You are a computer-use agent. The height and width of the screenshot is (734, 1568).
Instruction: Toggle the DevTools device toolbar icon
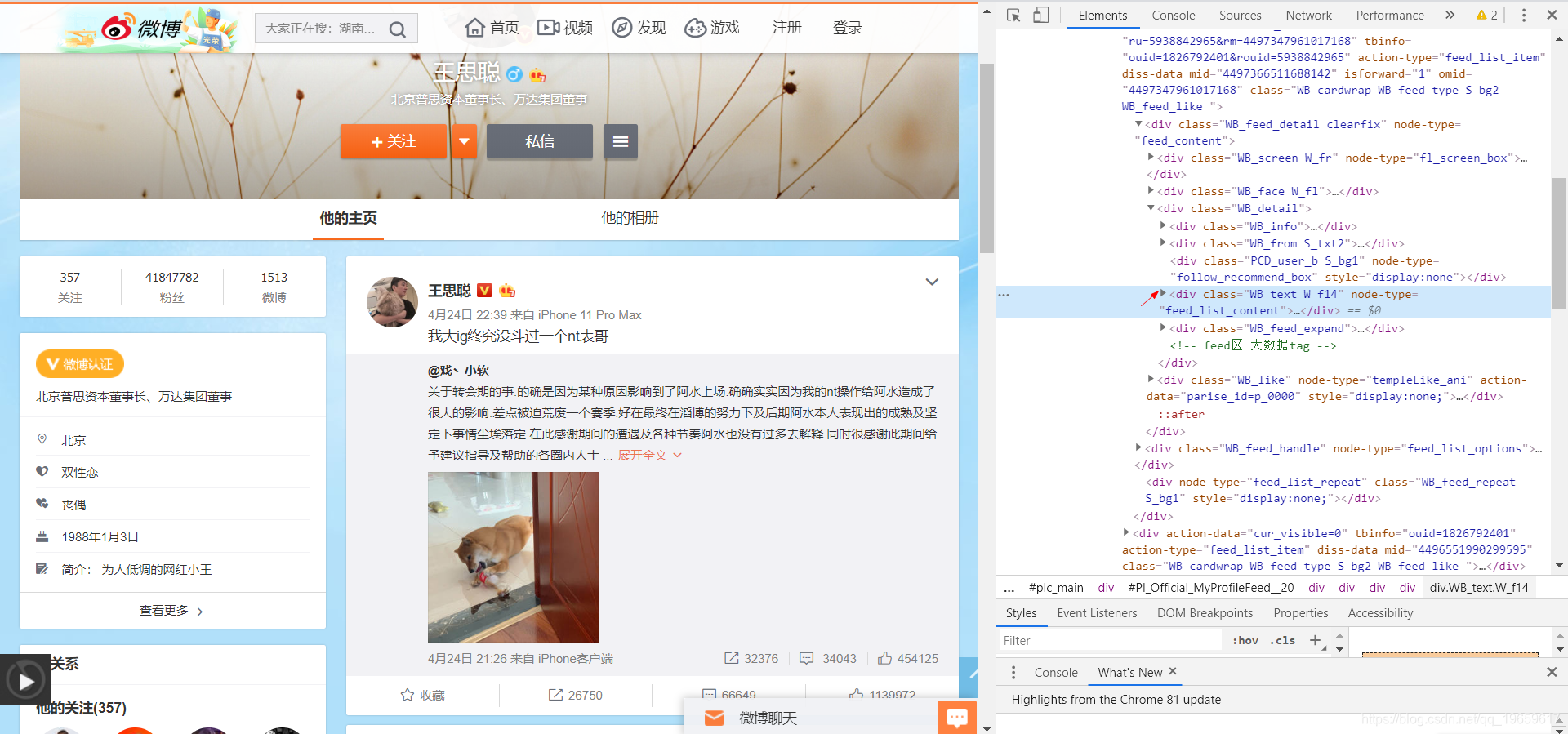click(1041, 15)
